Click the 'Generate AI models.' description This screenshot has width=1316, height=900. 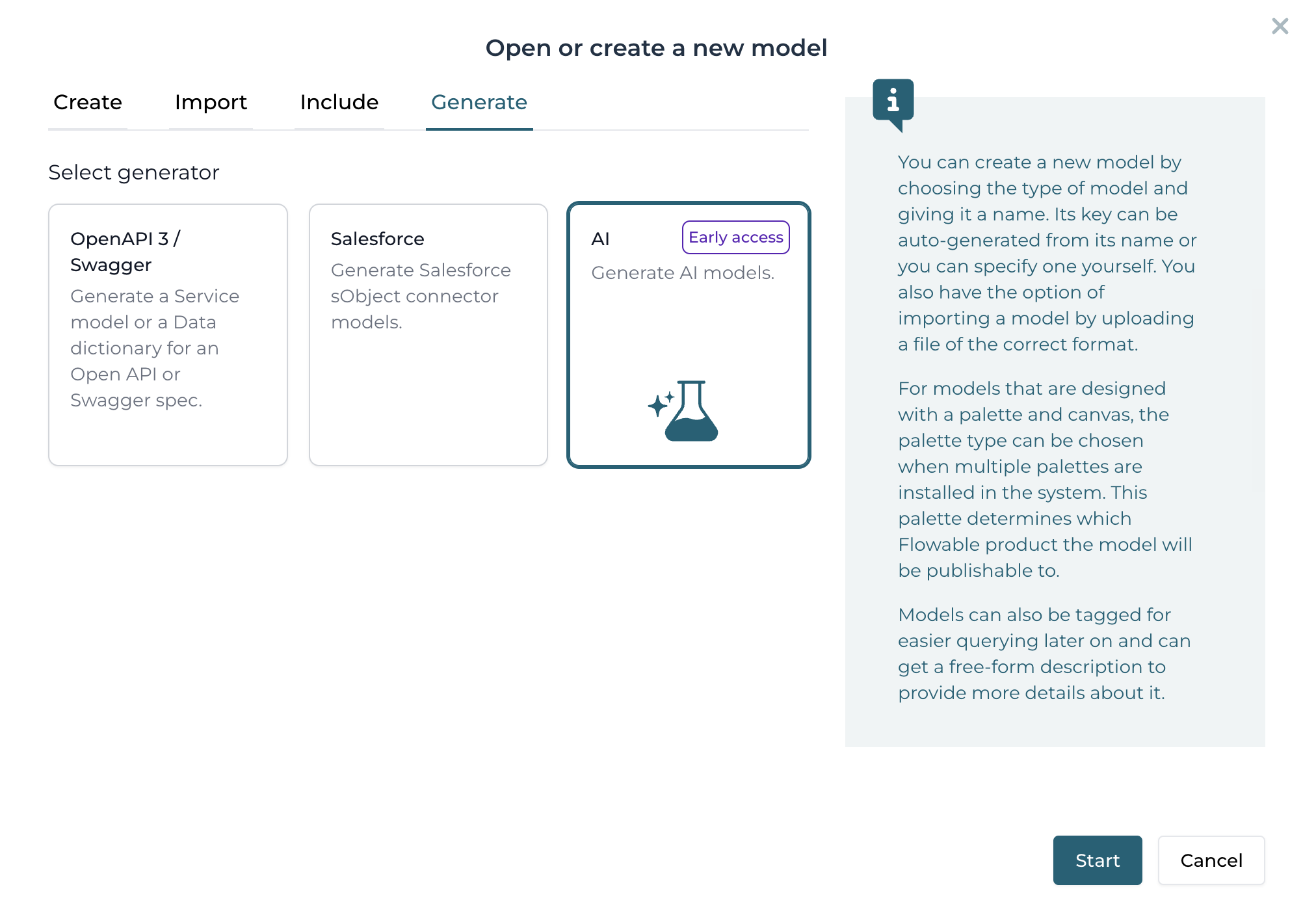click(x=682, y=272)
